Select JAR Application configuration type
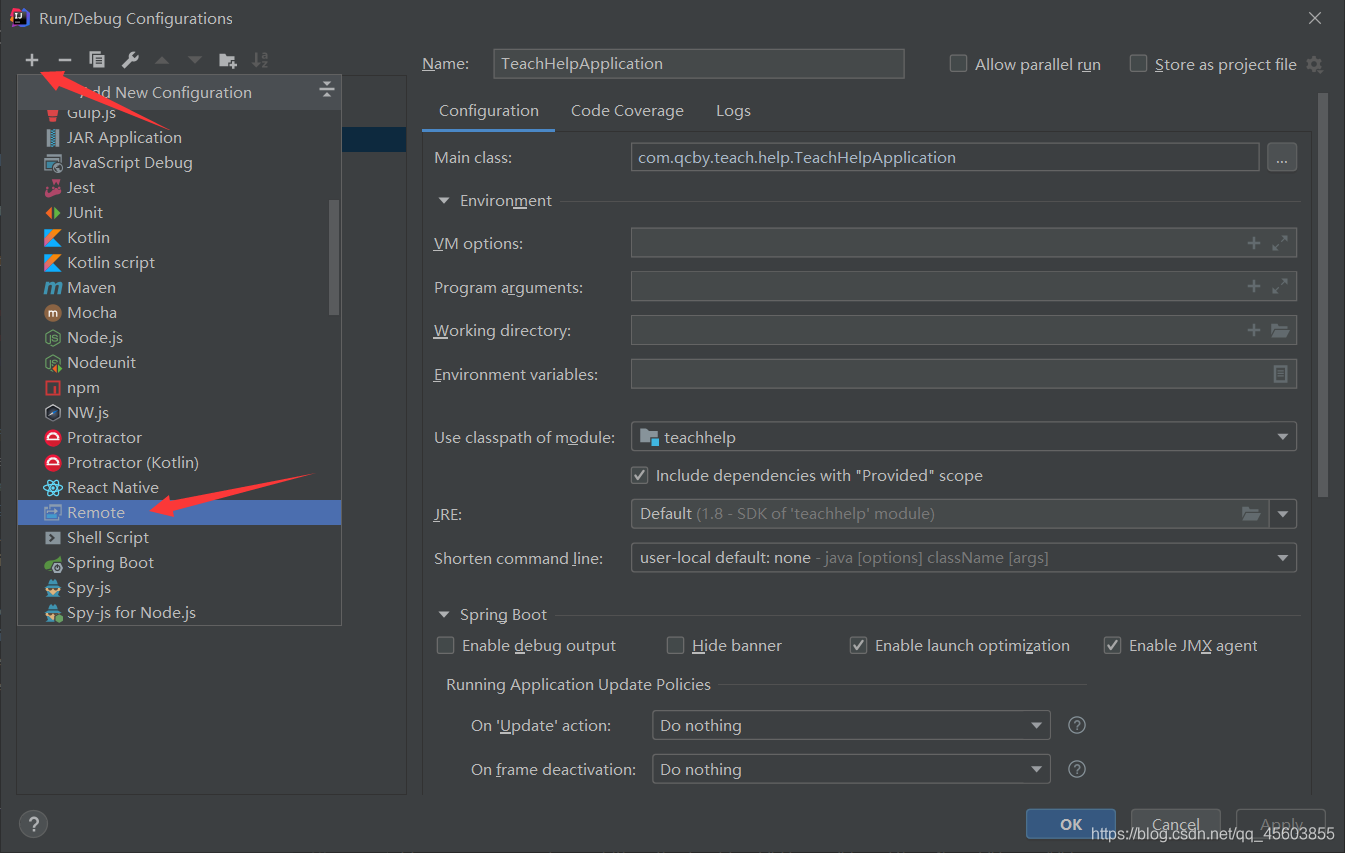 [179, 137]
